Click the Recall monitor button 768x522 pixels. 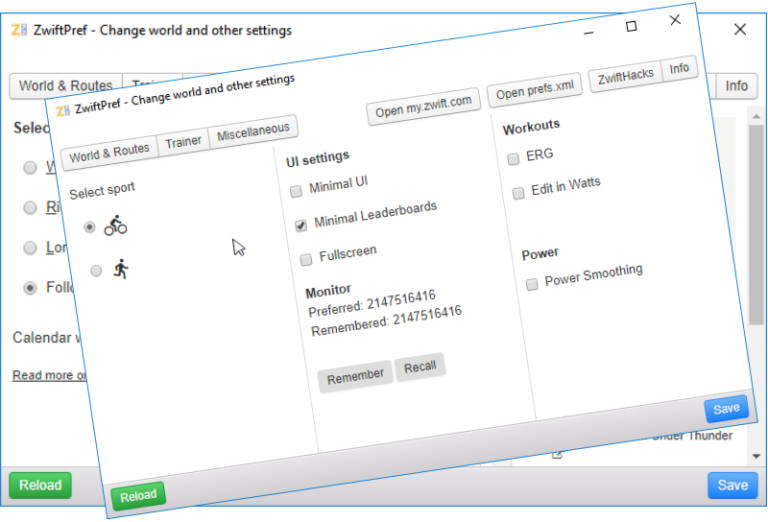[420, 367]
